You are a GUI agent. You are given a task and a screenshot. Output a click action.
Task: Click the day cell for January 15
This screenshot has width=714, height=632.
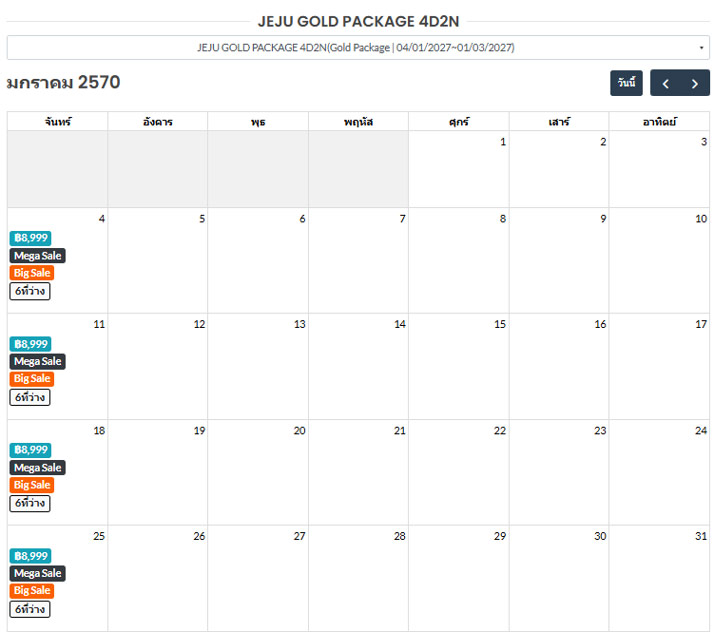coord(459,367)
